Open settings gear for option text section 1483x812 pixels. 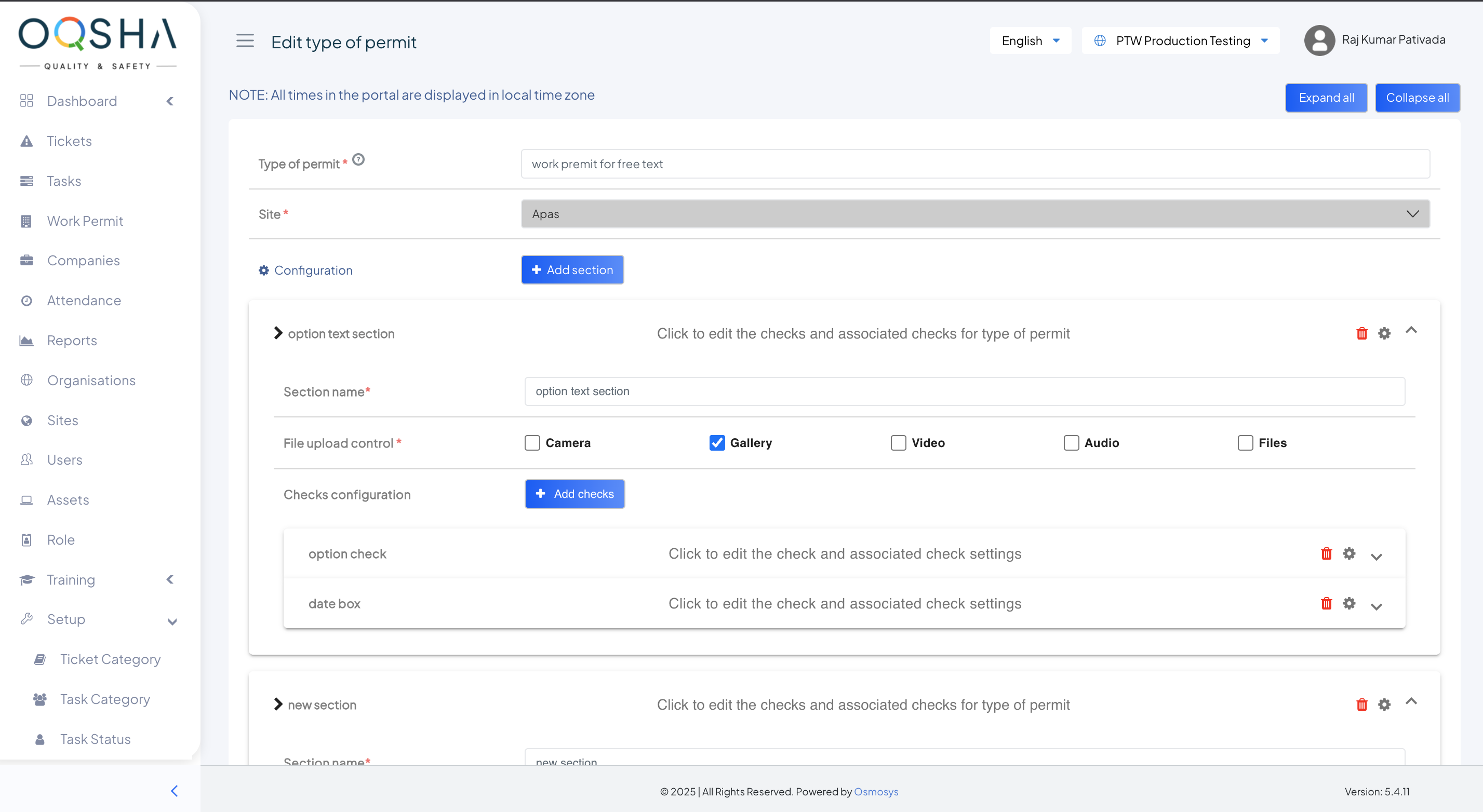pyautogui.click(x=1384, y=333)
